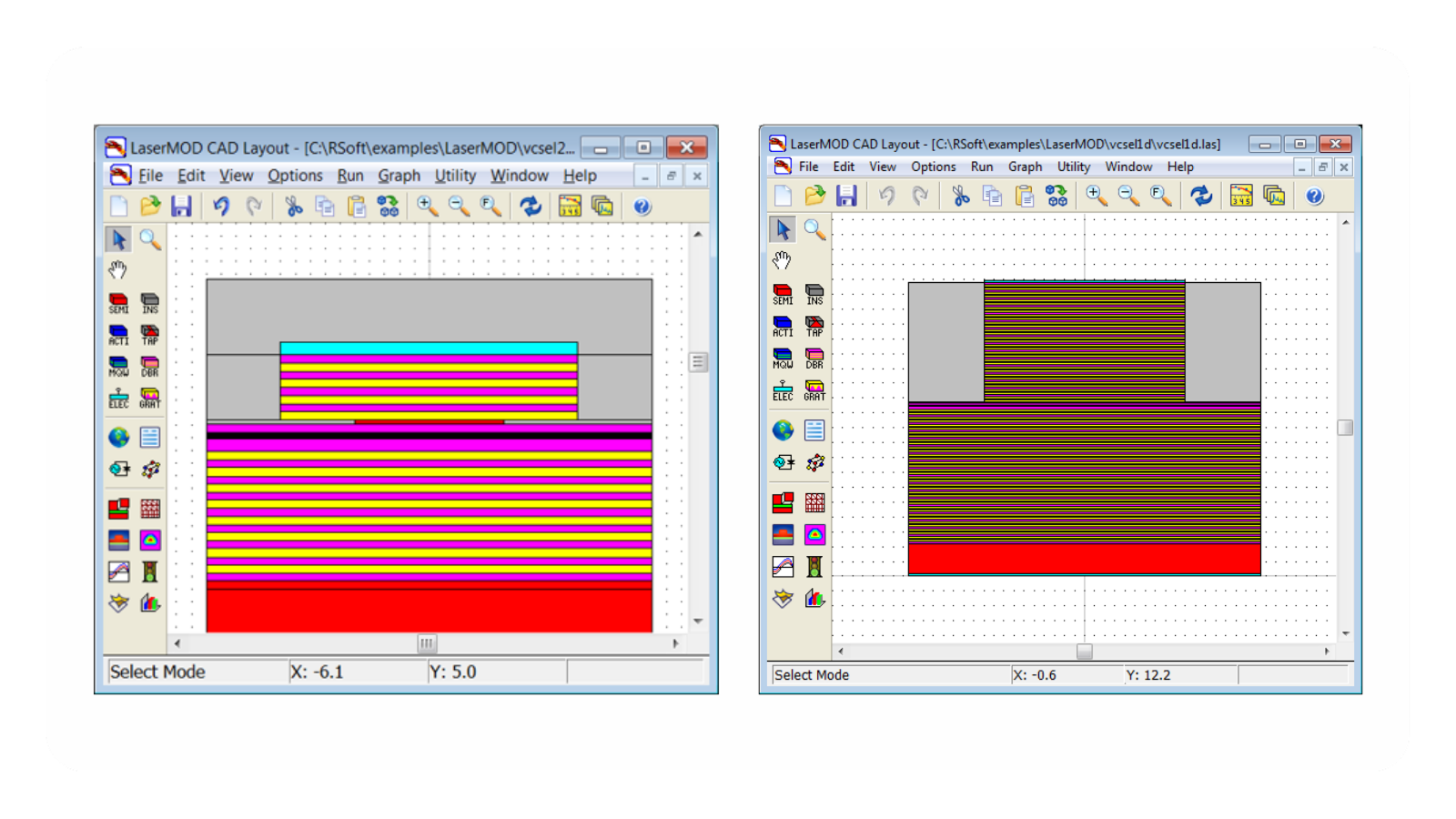Click the Zoom Out icon in right window toolbar

point(1128,196)
